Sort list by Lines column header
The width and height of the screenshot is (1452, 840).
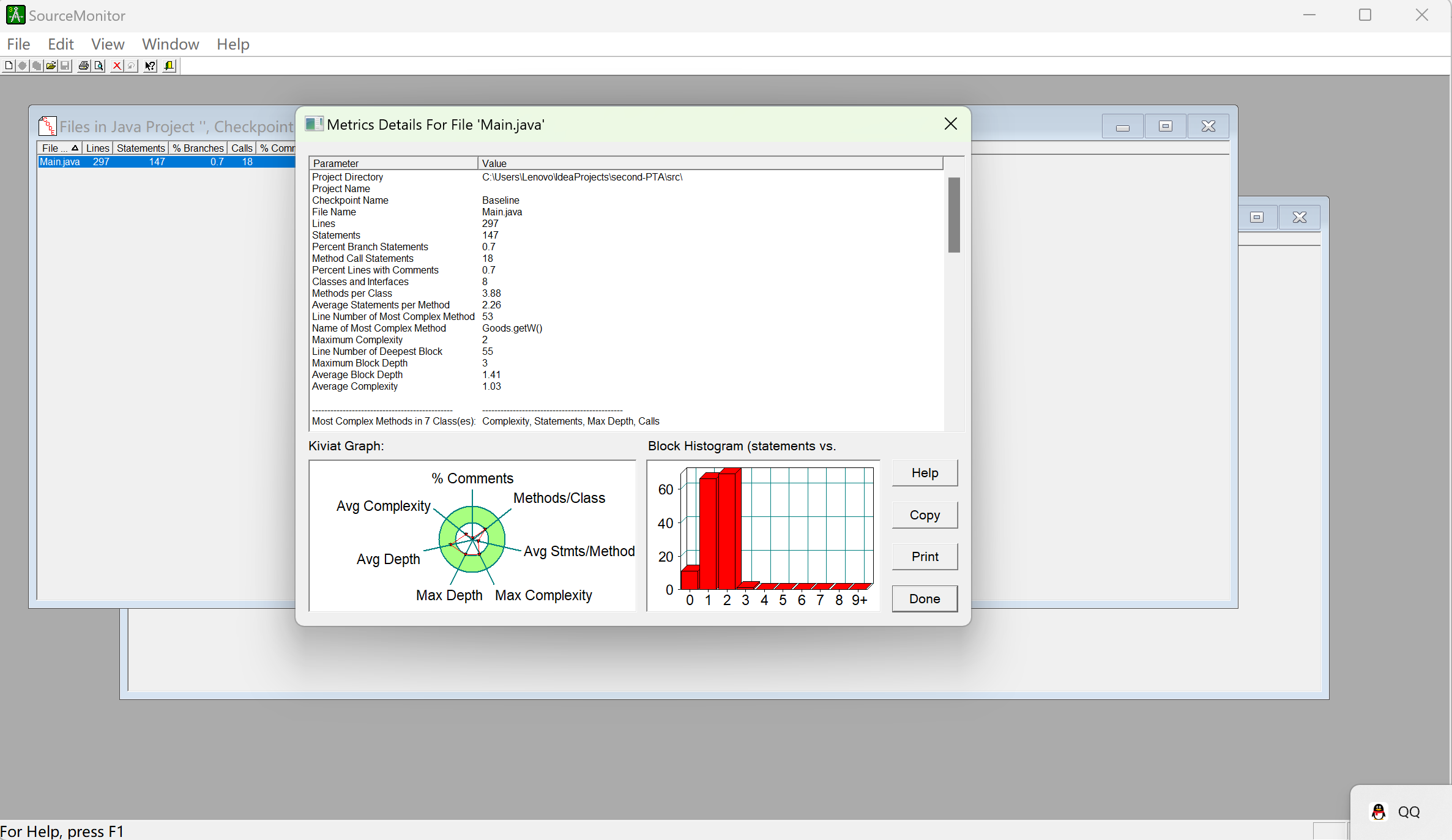coord(97,148)
